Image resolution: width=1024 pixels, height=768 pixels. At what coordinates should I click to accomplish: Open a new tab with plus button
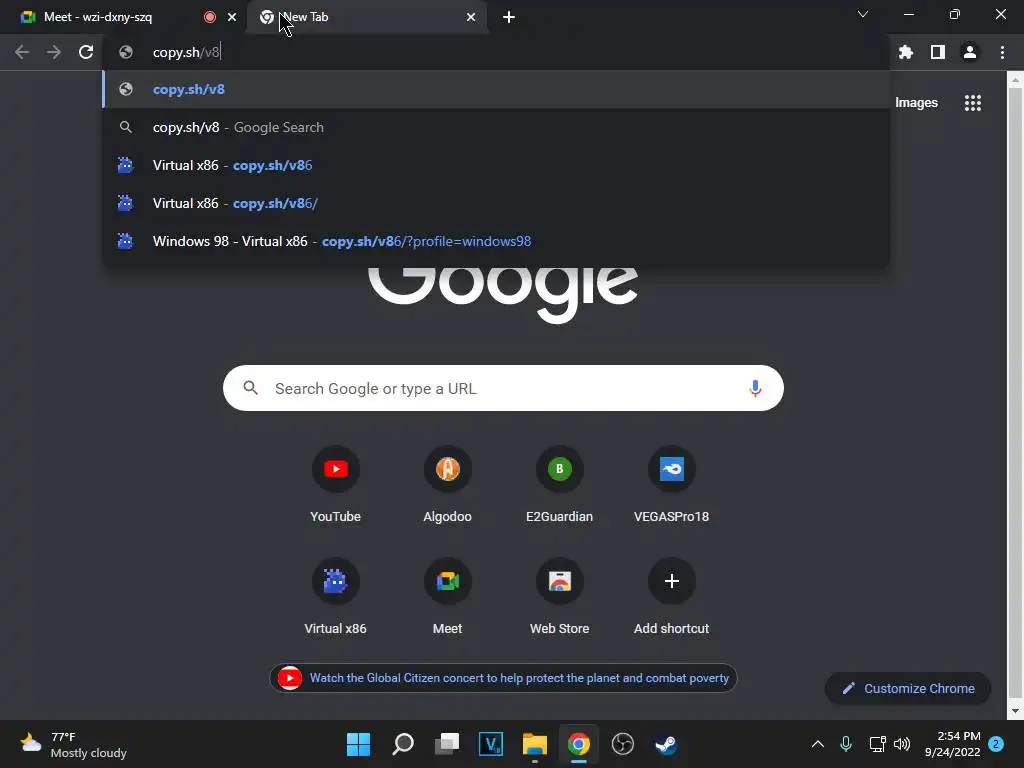point(509,17)
